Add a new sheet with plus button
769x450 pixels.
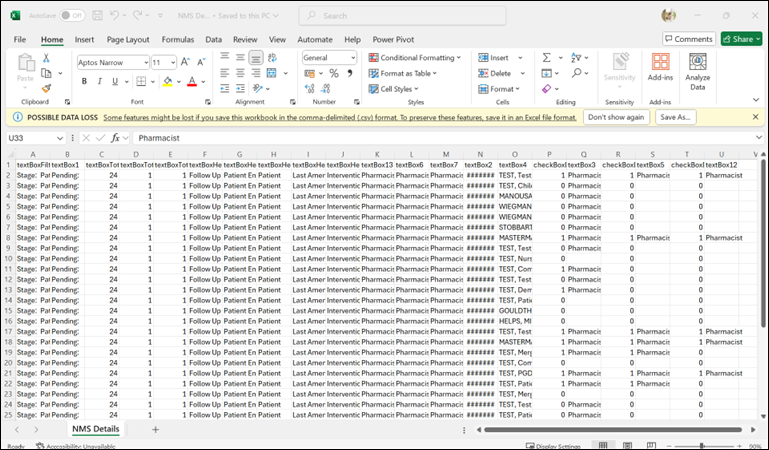[155, 429]
